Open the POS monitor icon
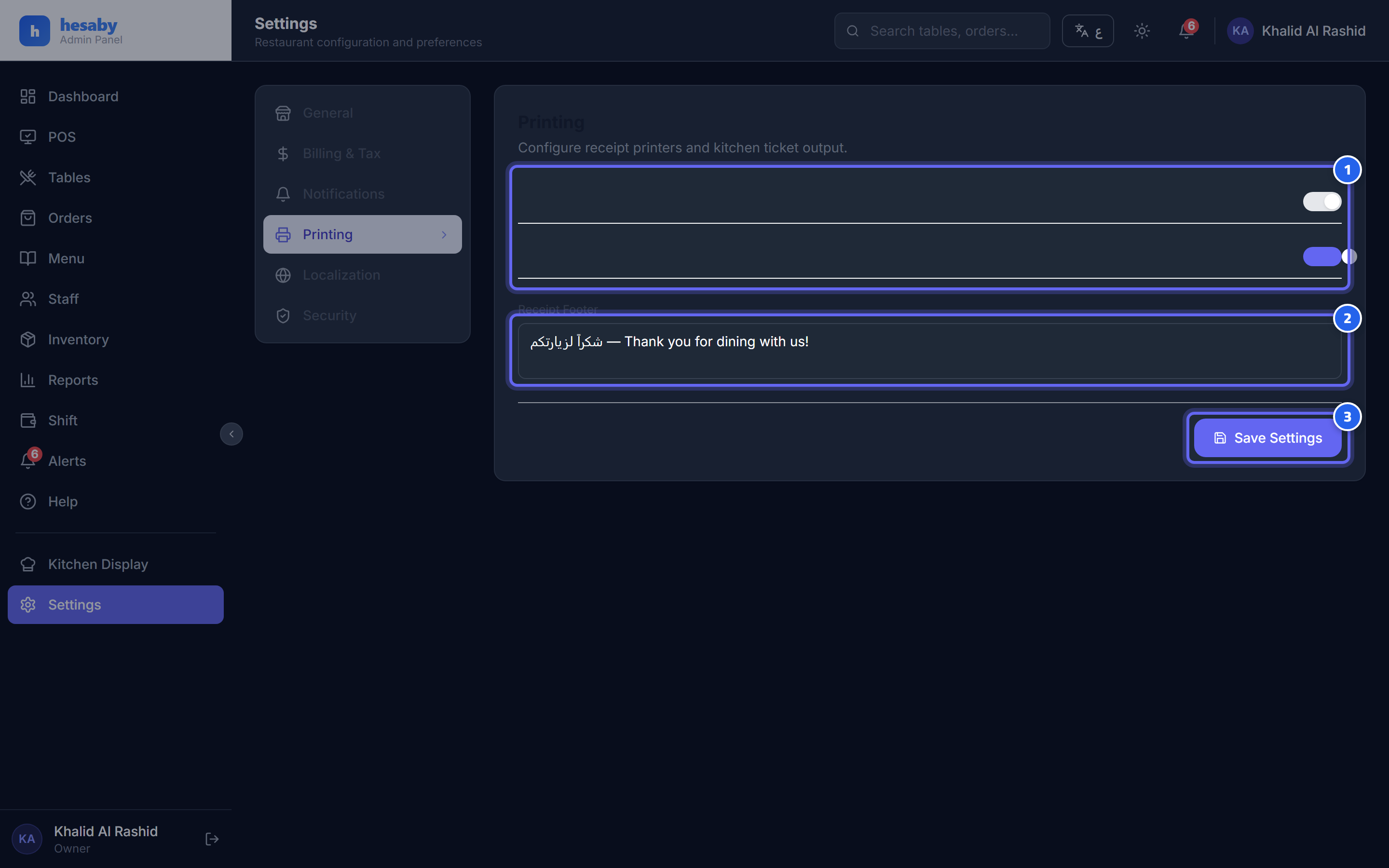Image resolution: width=1389 pixels, height=868 pixels. coord(27,136)
